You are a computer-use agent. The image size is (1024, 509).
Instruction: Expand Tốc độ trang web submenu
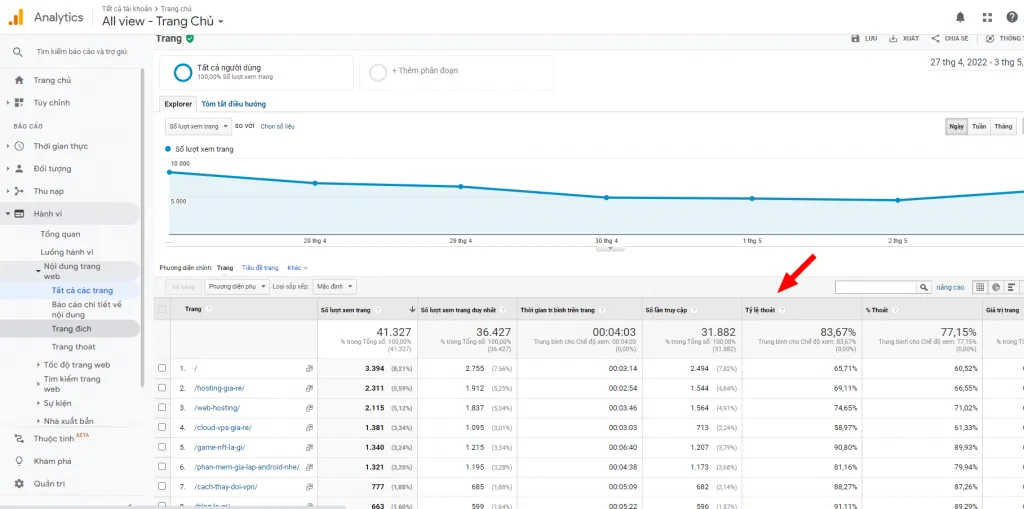click(x=39, y=365)
